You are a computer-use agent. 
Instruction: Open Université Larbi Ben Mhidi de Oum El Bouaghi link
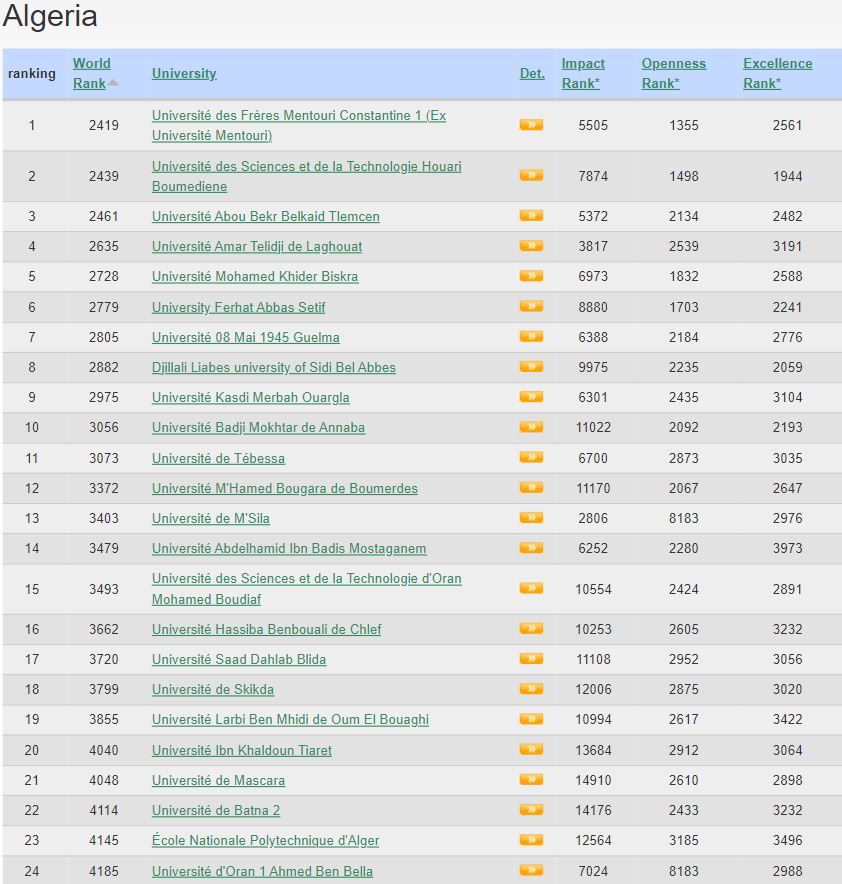[290, 719]
